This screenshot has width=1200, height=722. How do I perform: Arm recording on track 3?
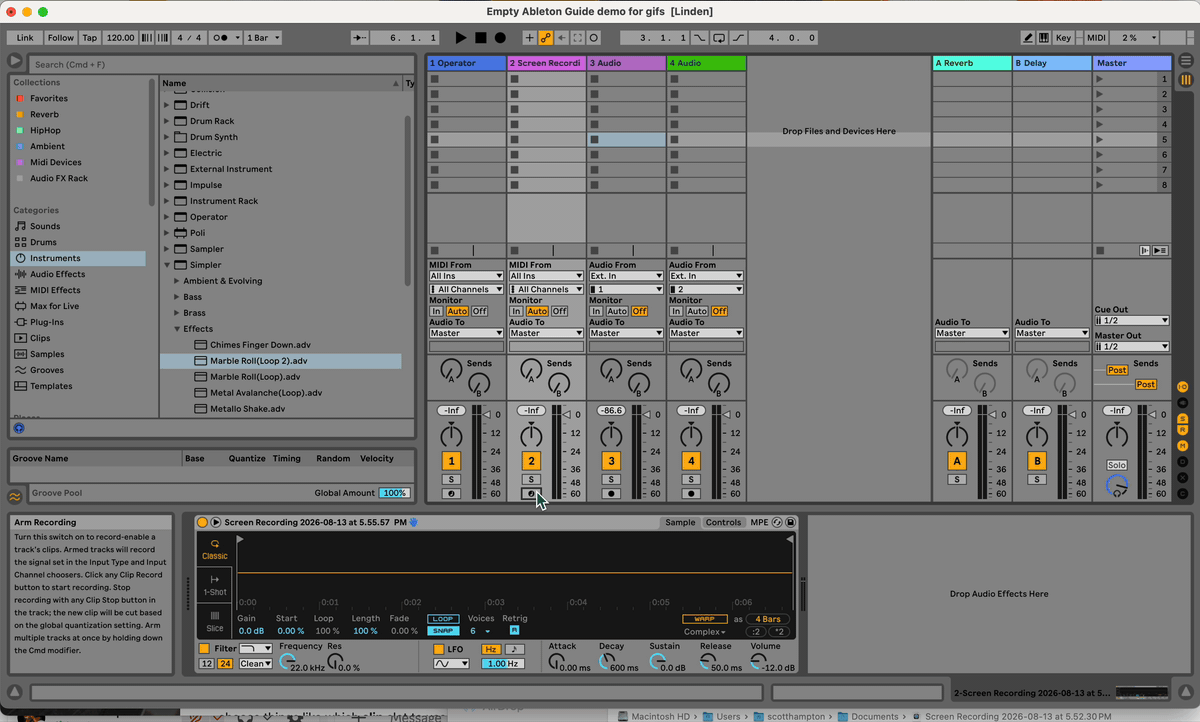pyautogui.click(x=611, y=494)
